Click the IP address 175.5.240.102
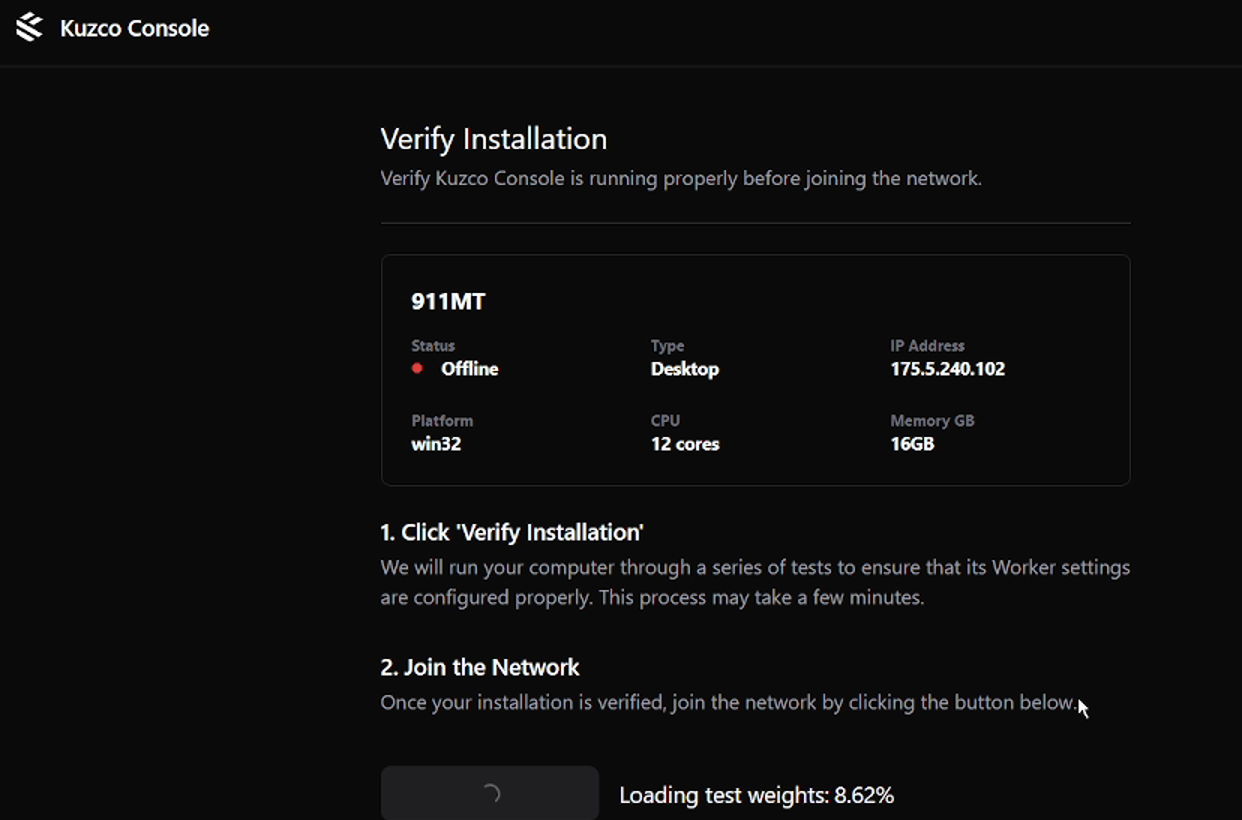This screenshot has width=1242, height=820. tap(948, 369)
